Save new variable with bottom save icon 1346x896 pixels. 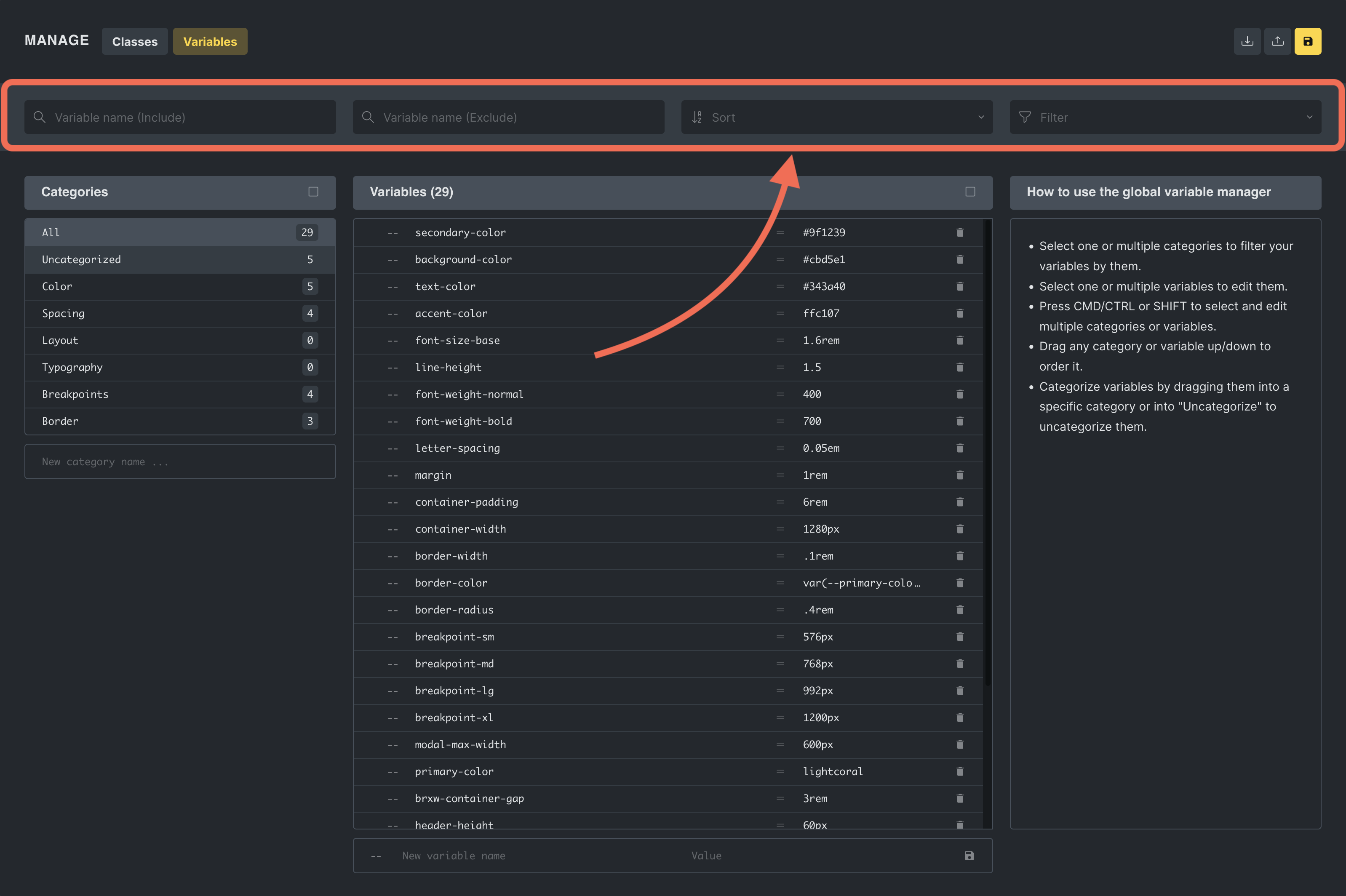coord(969,856)
